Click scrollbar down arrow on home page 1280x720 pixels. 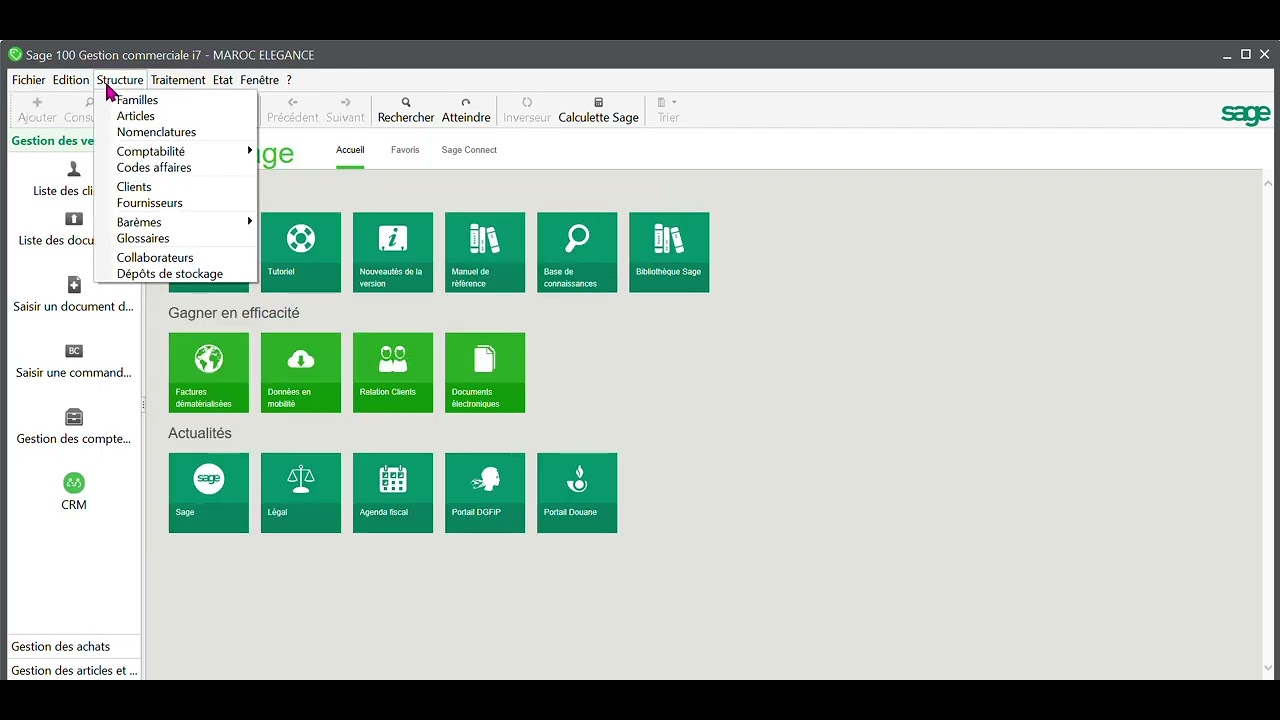click(1268, 668)
